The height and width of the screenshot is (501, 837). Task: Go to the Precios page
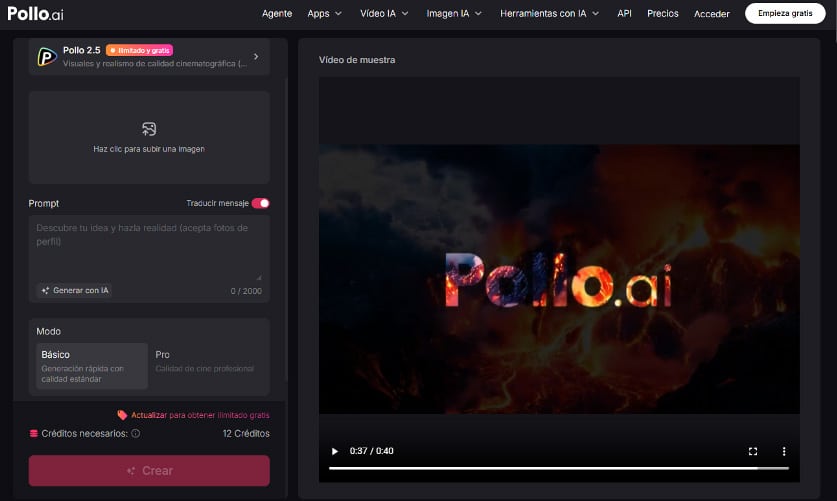tap(662, 14)
